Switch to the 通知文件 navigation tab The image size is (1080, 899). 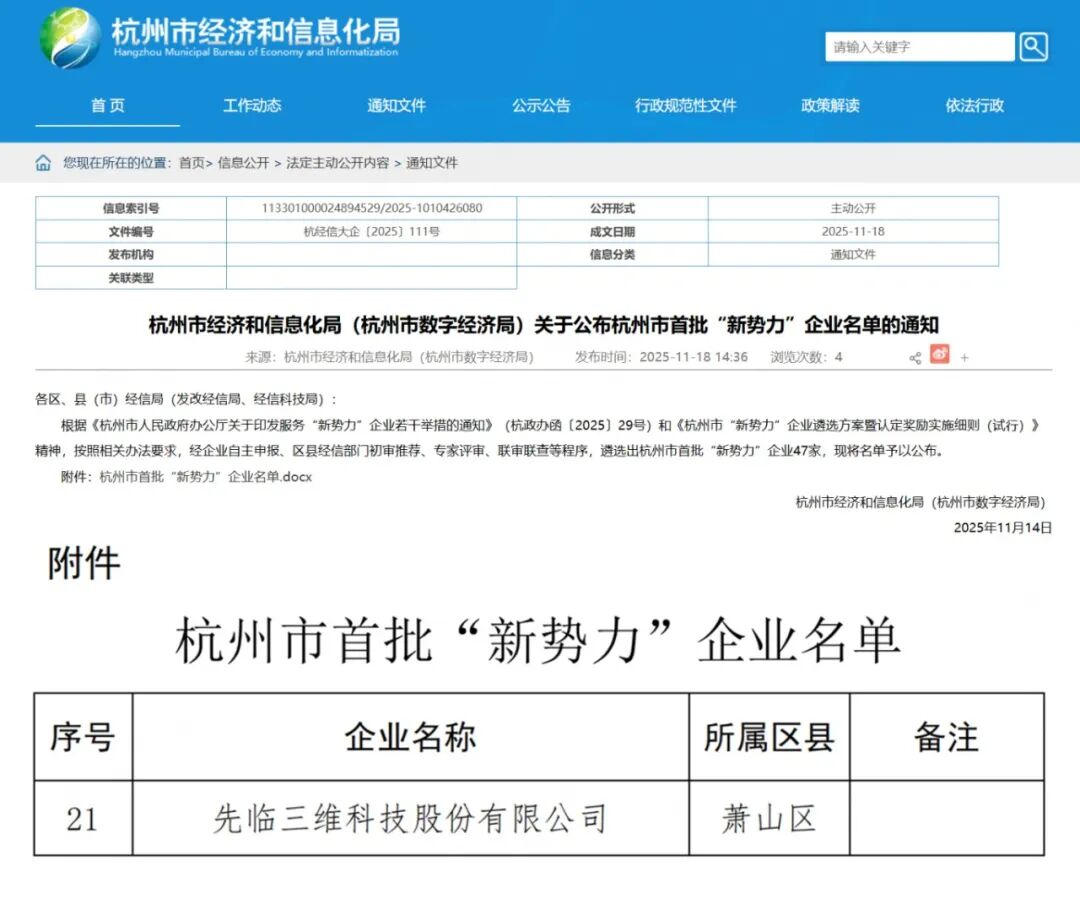pyautogui.click(x=396, y=106)
